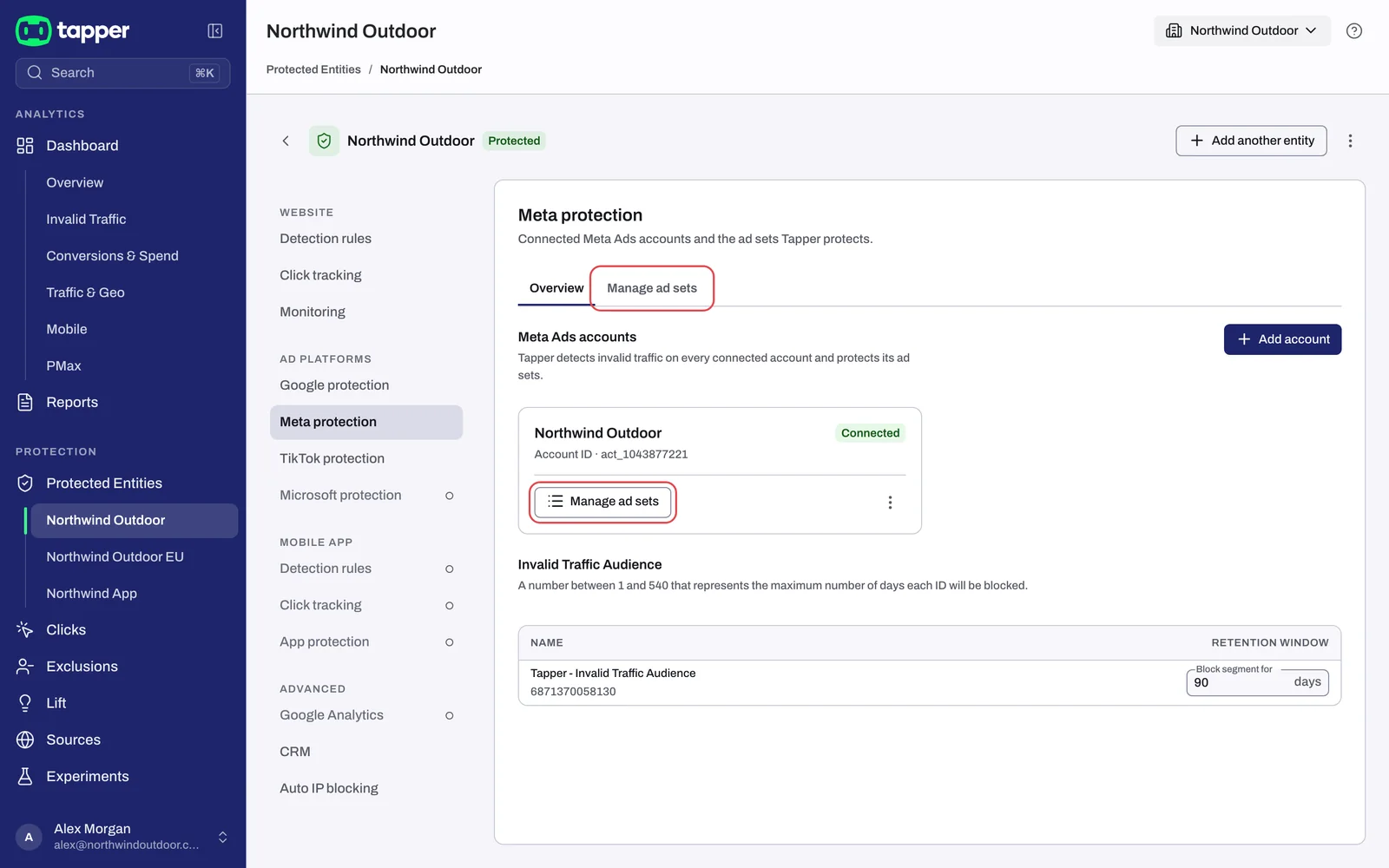Open account card three-dot menu
The width and height of the screenshot is (1389, 868).
point(890,503)
